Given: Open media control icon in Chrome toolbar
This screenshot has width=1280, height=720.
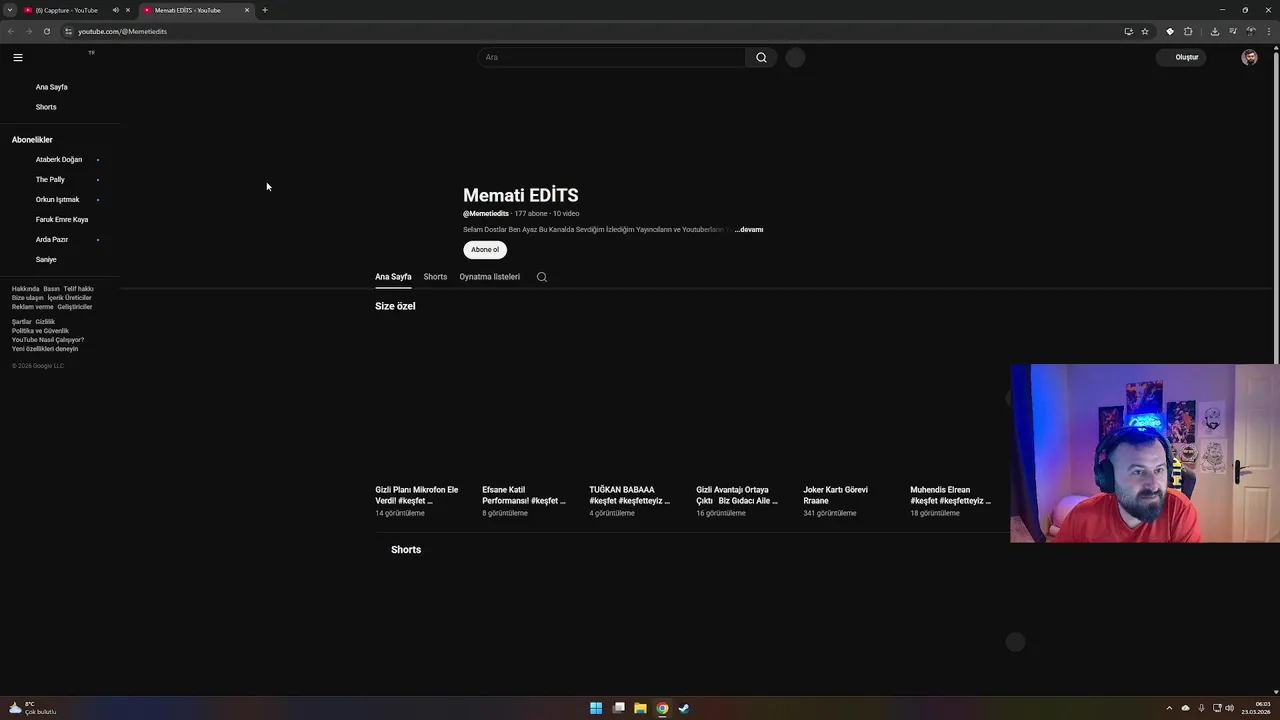Looking at the screenshot, I should (1233, 31).
